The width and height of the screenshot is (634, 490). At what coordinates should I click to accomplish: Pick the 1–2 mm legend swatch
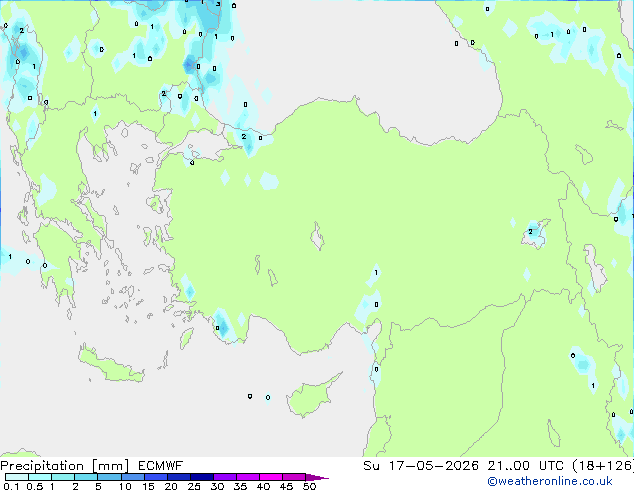(x=63, y=477)
